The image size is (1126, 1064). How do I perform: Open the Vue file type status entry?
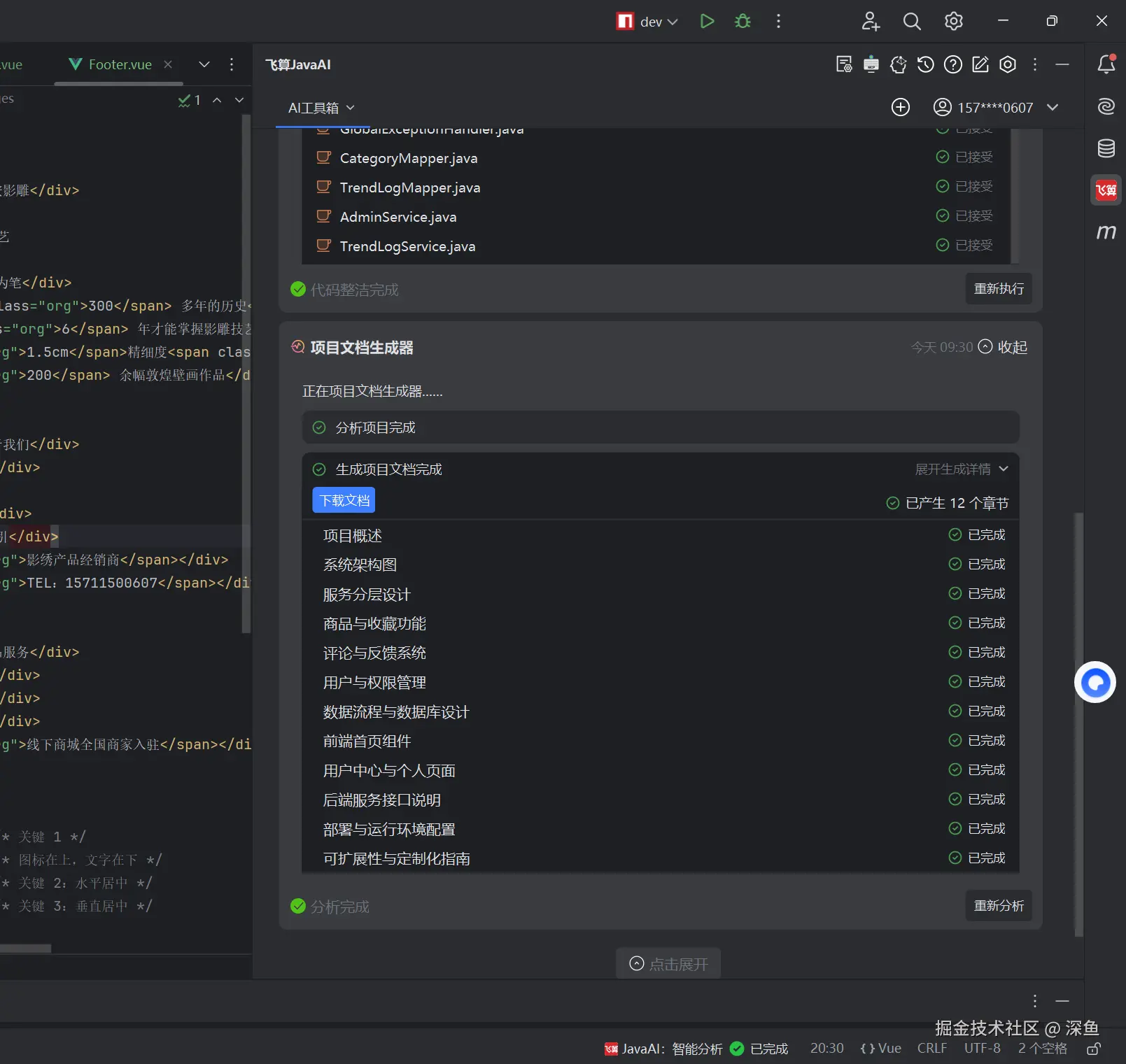point(881,1049)
